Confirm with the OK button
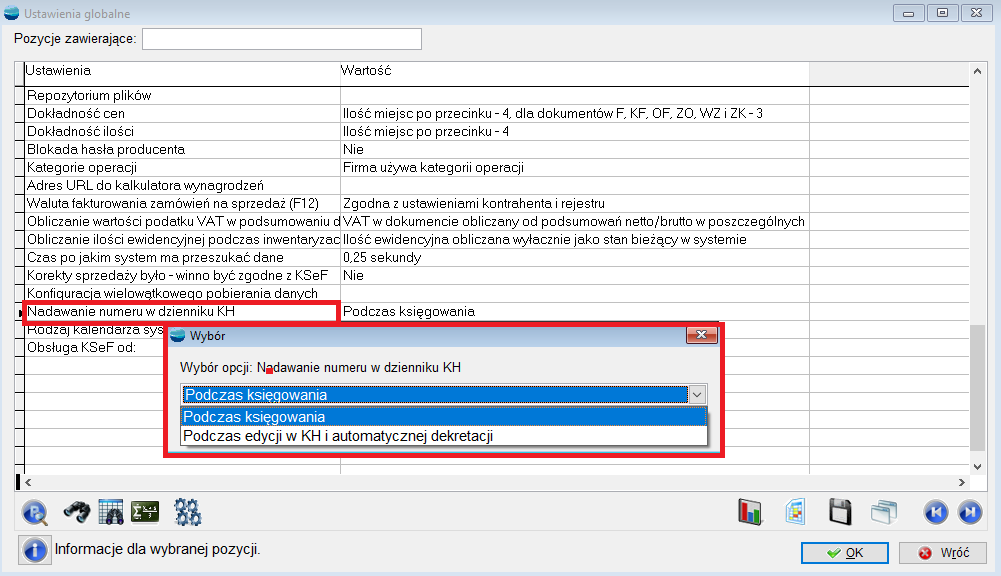This screenshot has height=576, width=1001. pos(845,553)
